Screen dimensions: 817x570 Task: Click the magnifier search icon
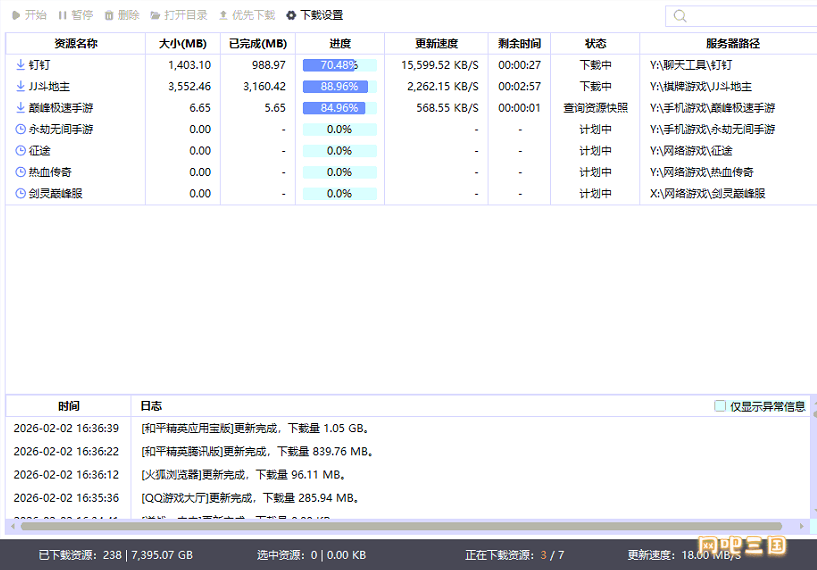(679, 16)
